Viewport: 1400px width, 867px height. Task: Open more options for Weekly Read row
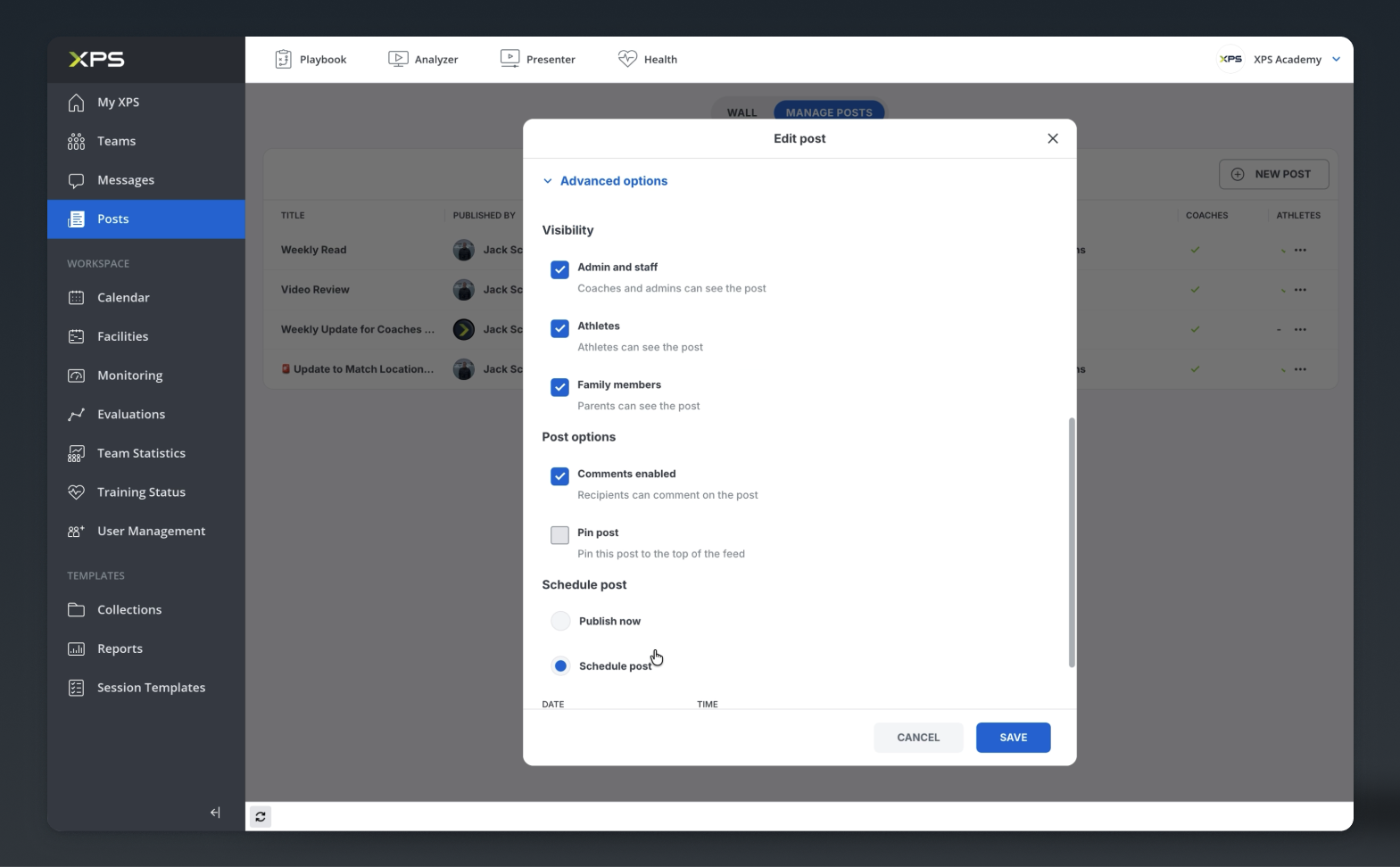(x=1300, y=250)
